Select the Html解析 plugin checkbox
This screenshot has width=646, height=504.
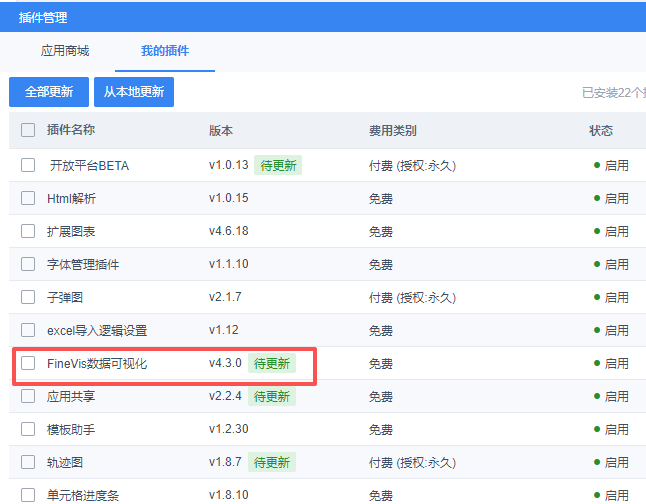click(28, 198)
